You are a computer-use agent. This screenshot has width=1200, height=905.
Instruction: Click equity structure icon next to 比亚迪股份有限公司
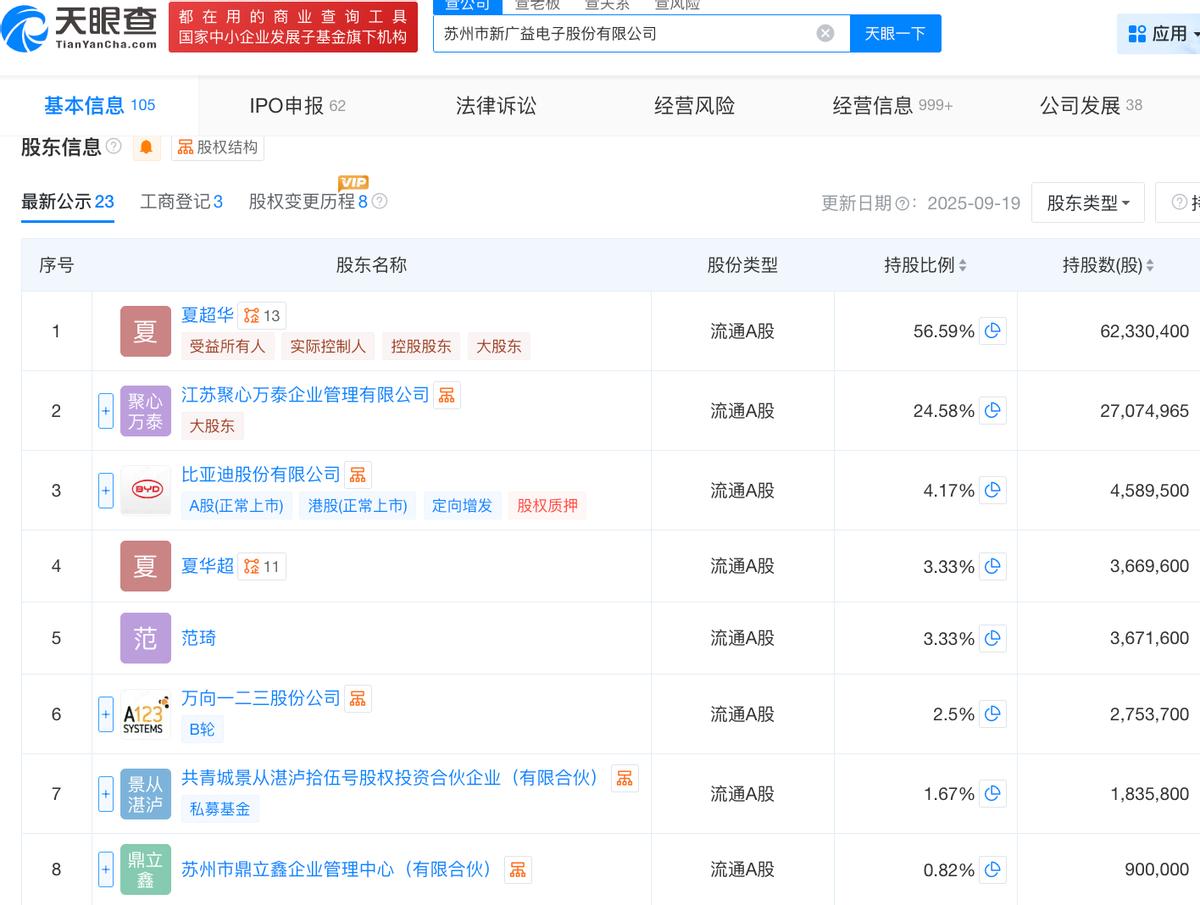tap(358, 474)
